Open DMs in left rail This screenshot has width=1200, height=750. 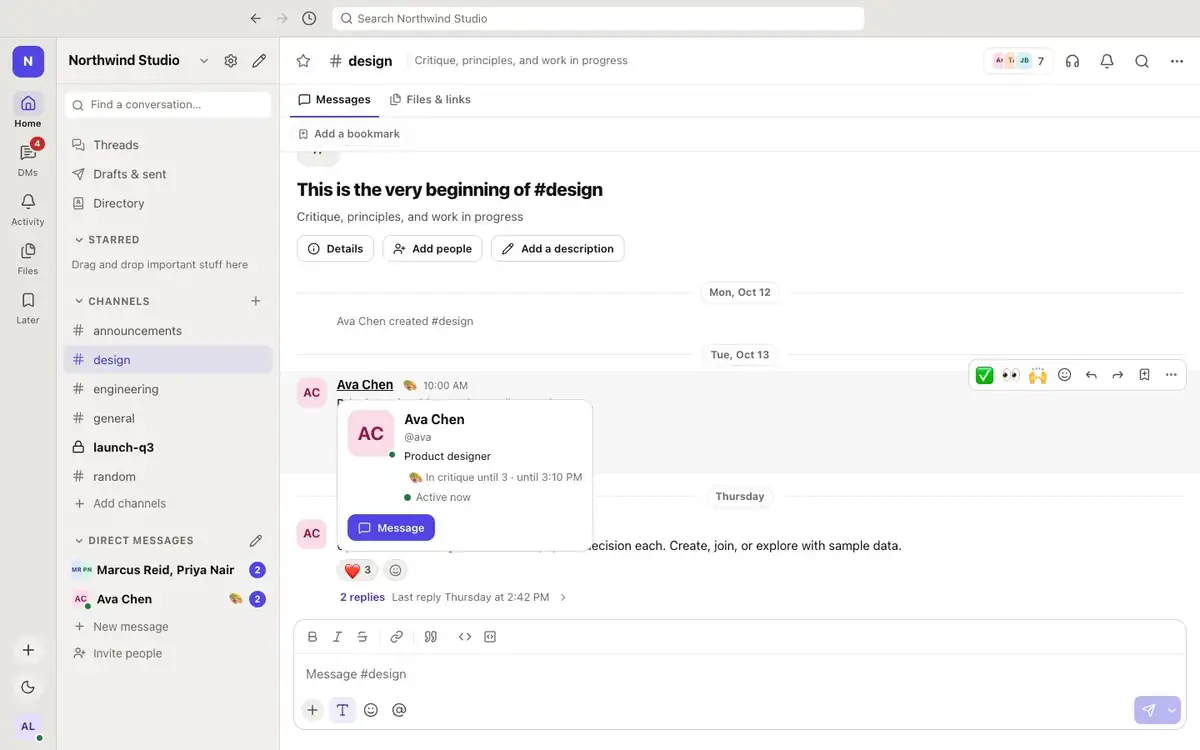pos(28,160)
